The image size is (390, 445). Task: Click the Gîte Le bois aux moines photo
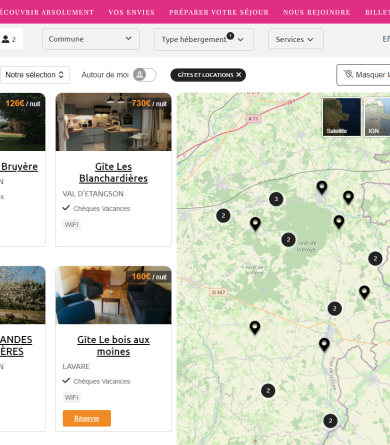pyautogui.click(x=113, y=295)
